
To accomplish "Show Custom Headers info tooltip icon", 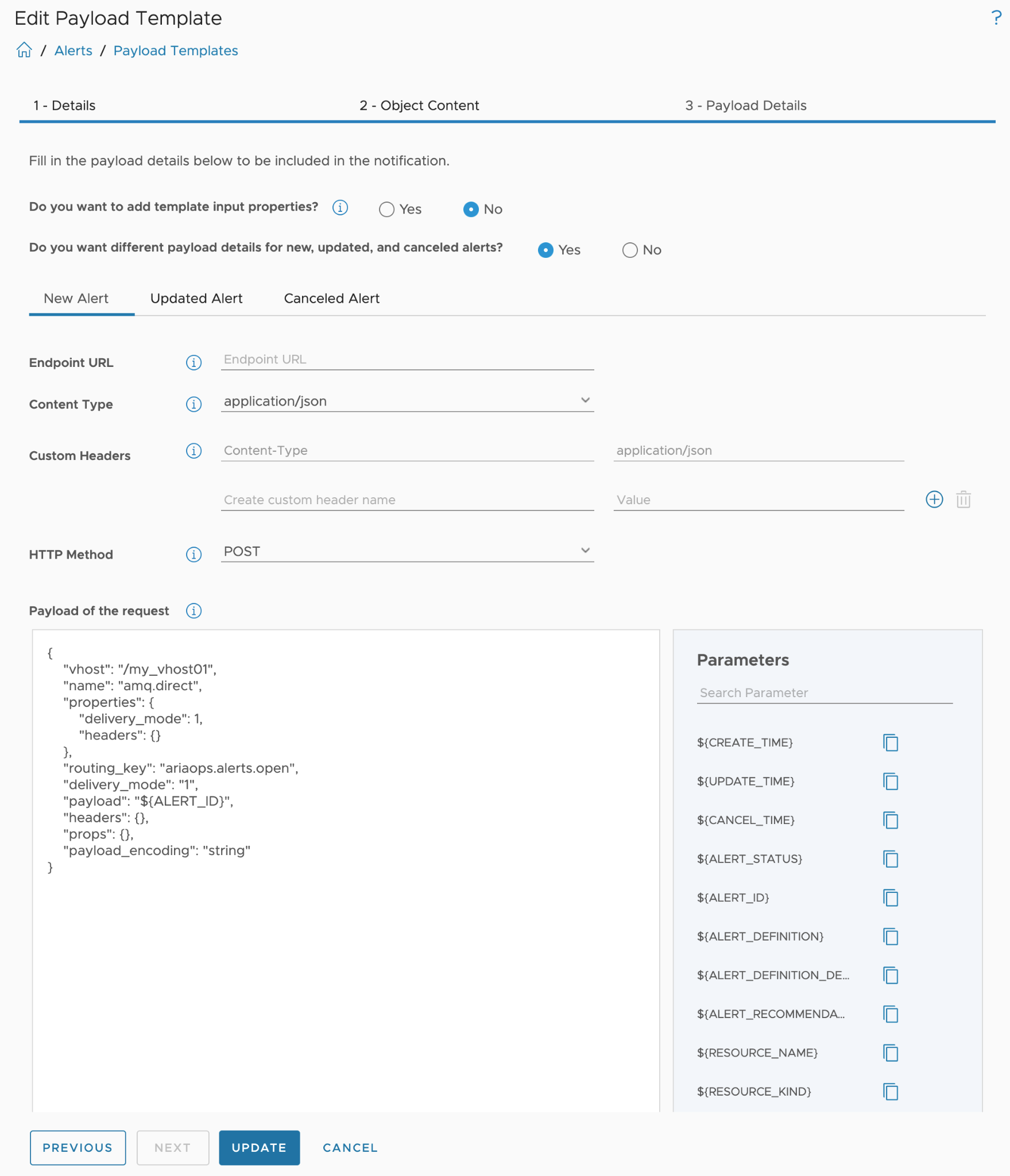I will [194, 451].
